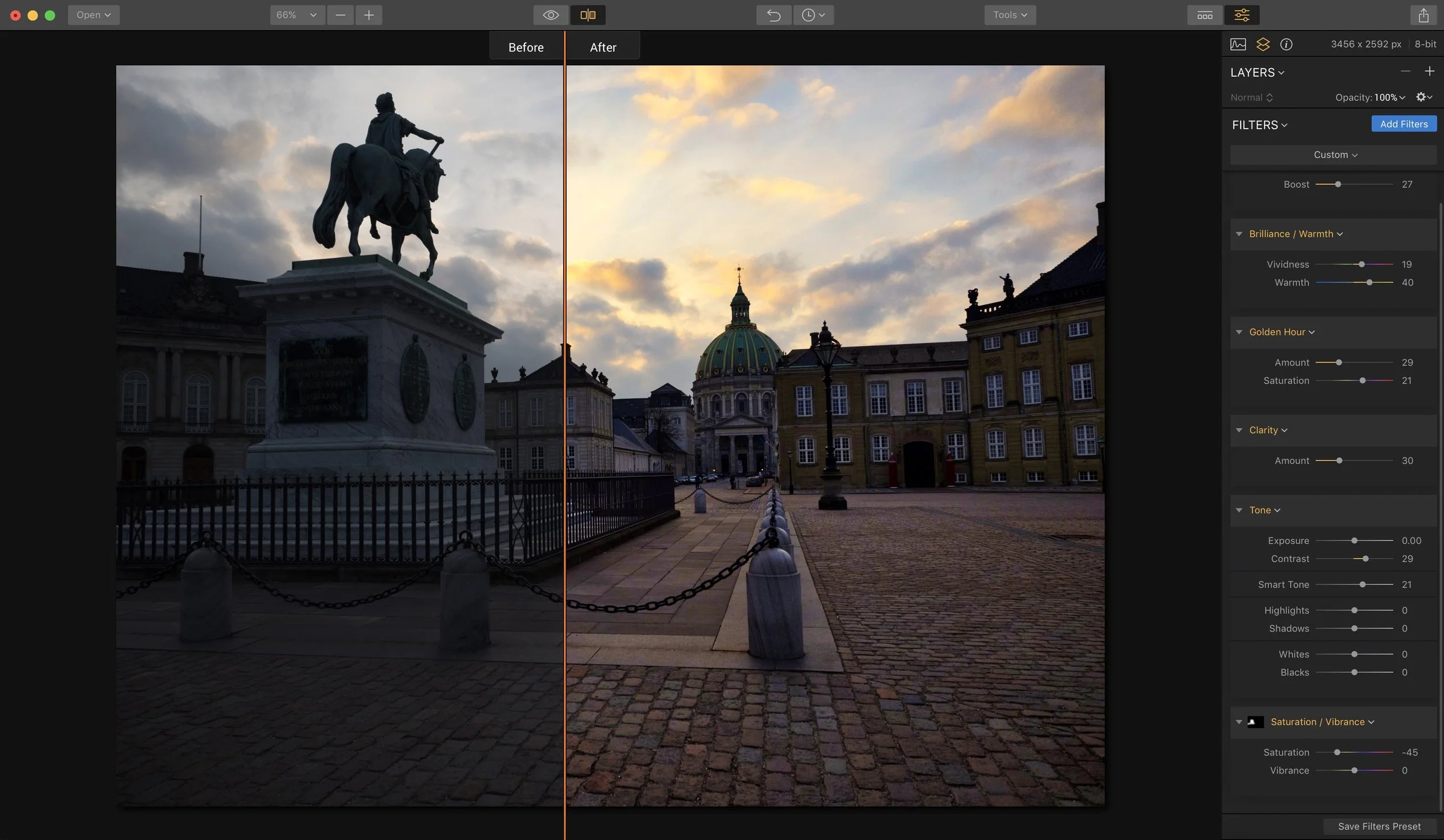
Task: Show the histogram panel icon
Action: click(x=1238, y=44)
